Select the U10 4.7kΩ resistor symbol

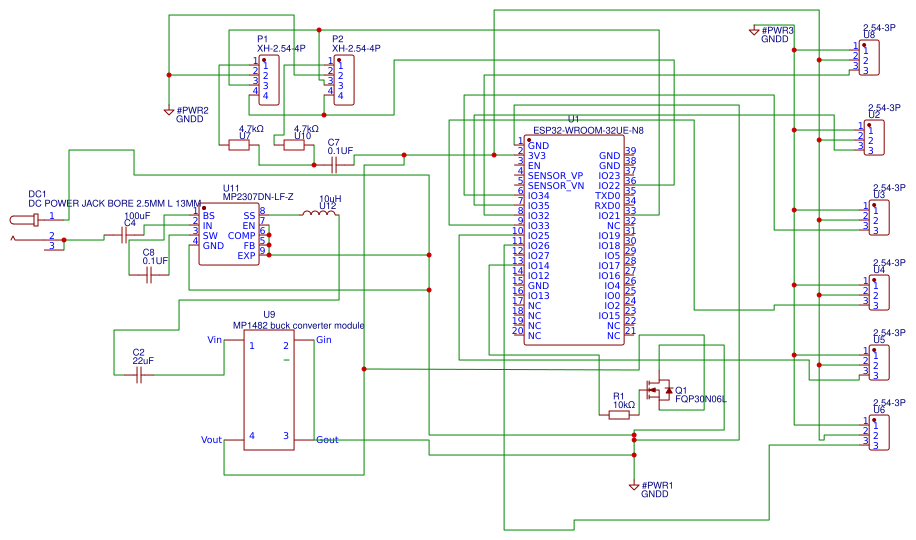click(x=293, y=145)
